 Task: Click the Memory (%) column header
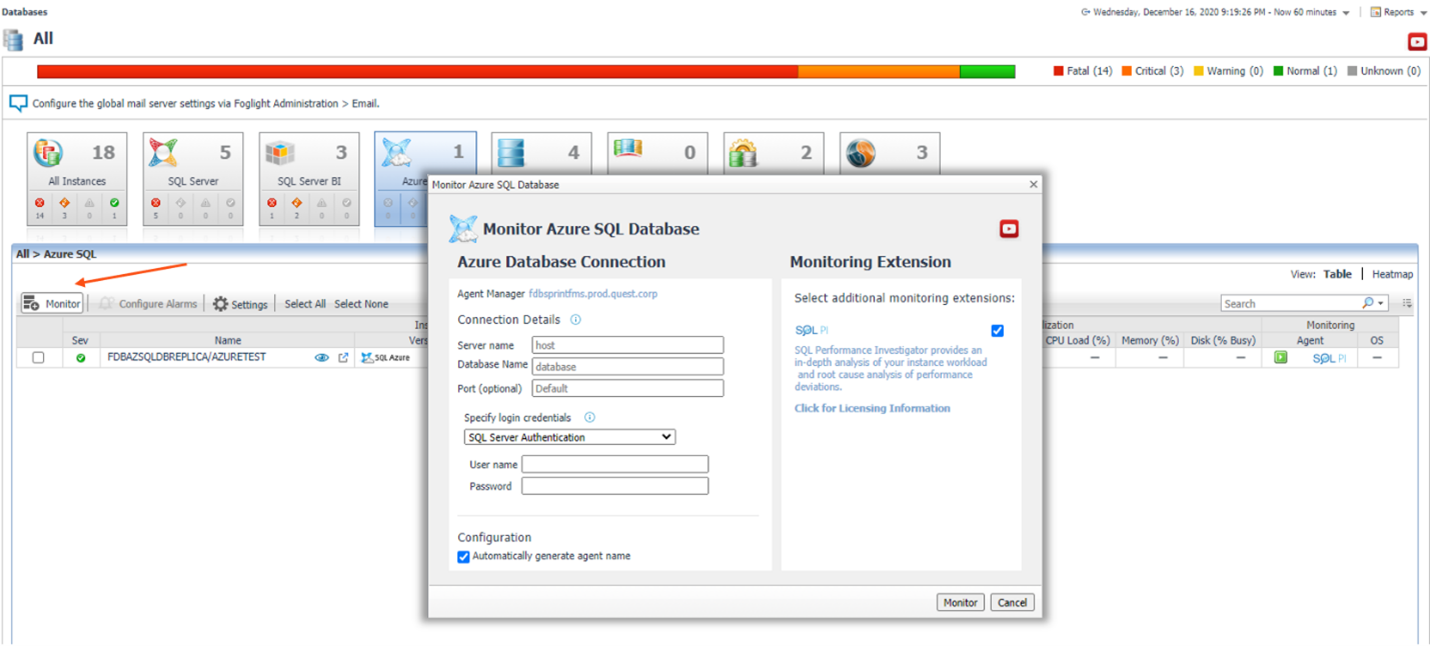(x=1150, y=340)
